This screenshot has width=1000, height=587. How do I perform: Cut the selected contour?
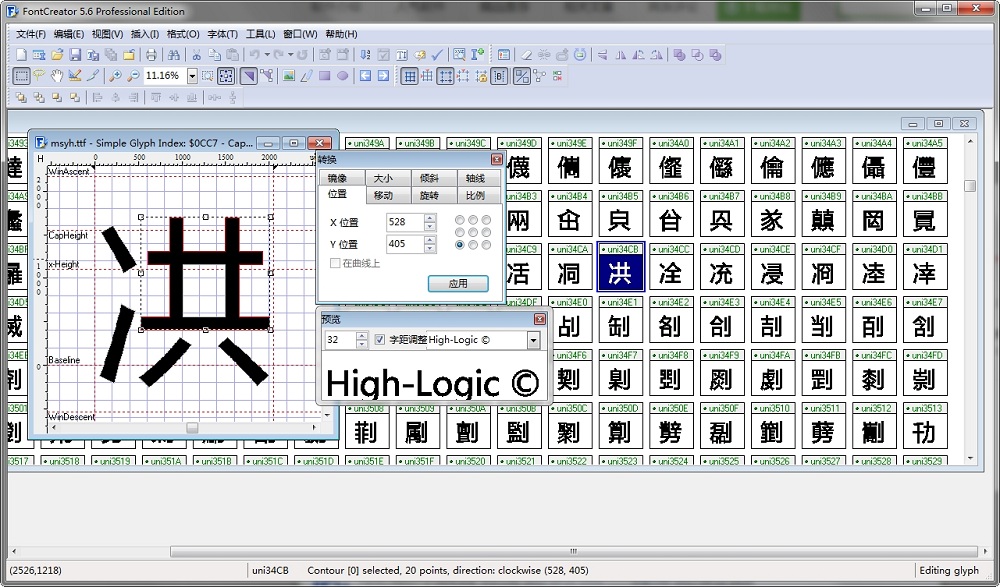197,53
